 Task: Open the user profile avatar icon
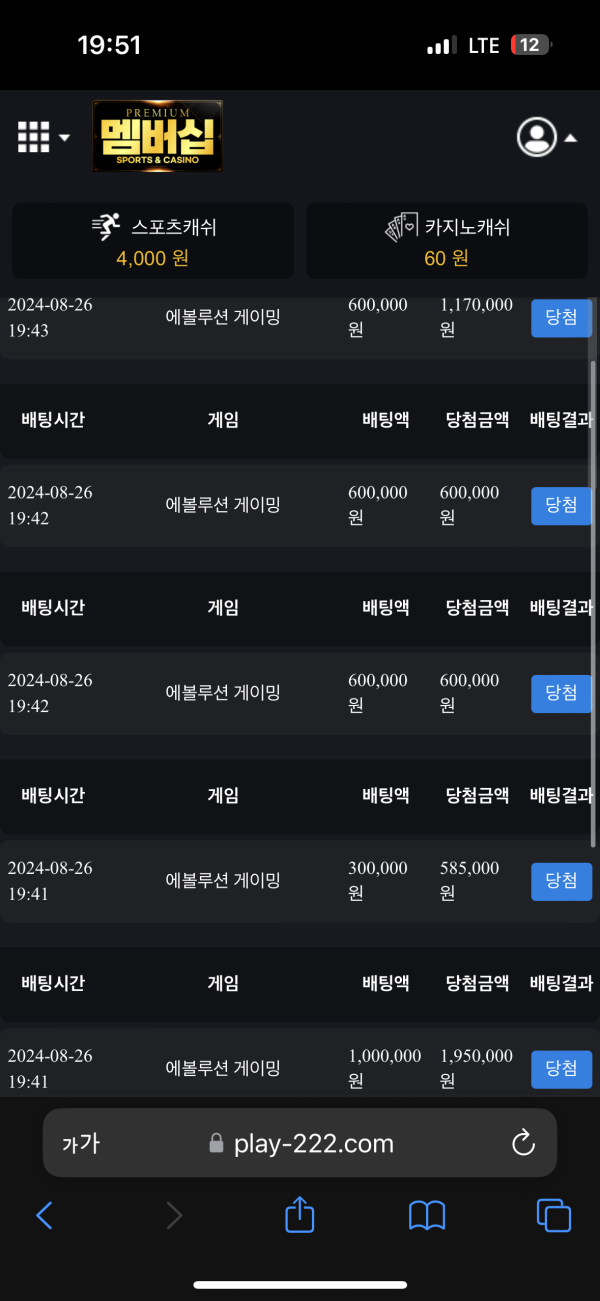tap(537, 137)
